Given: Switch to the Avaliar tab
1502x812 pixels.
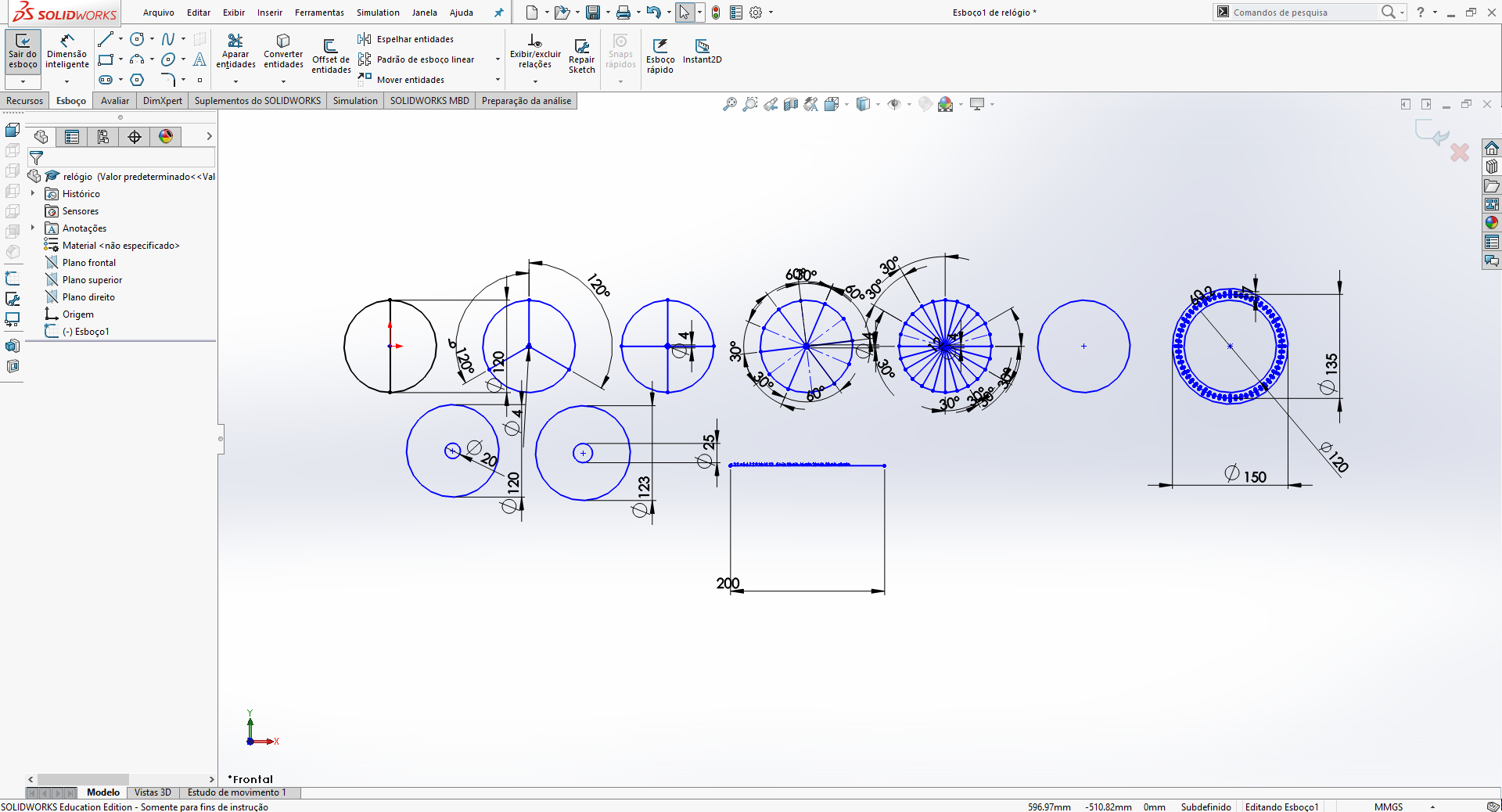Looking at the screenshot, I should (x=115, y=101).
